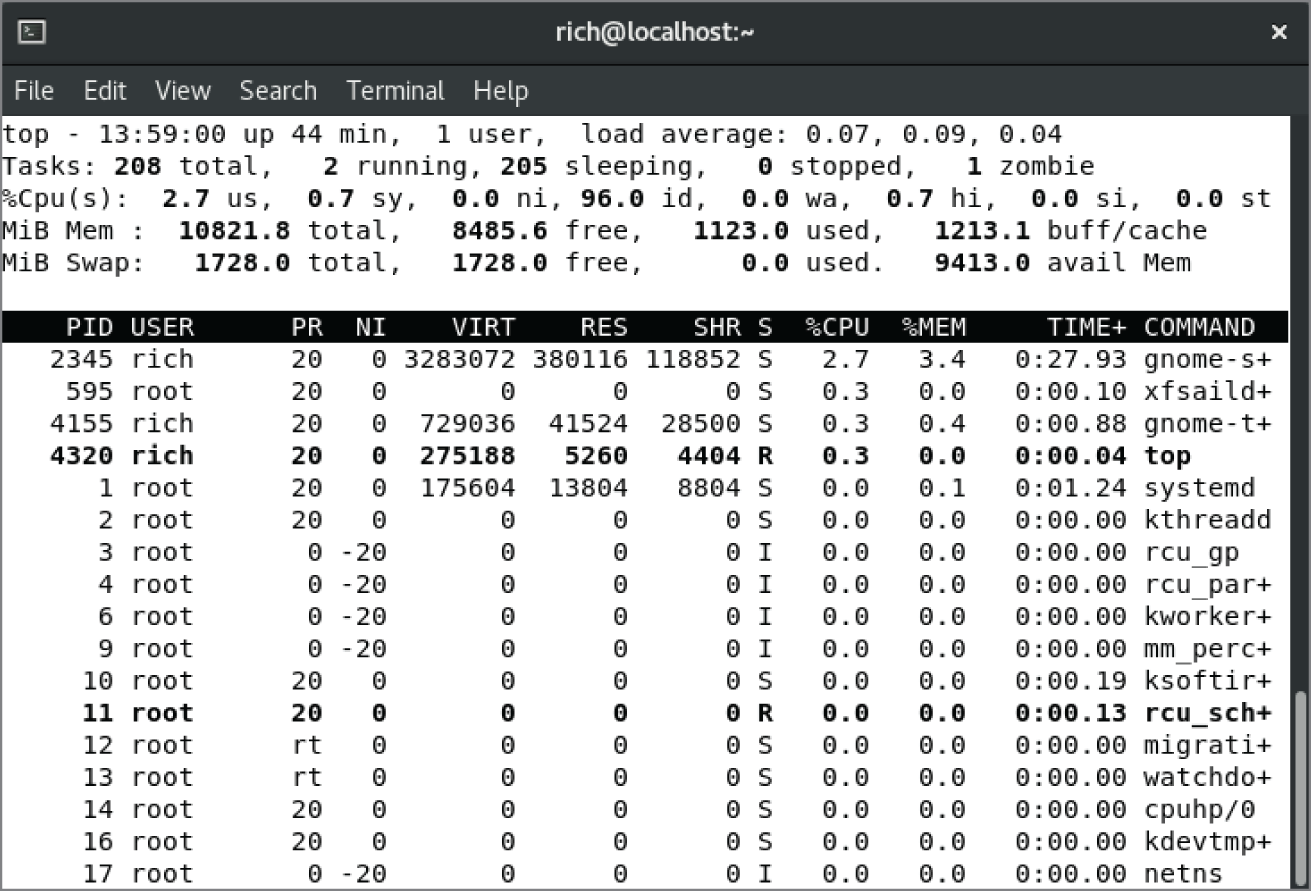
Task: Click the gnome-t+ command in row 4155
Action: [x=1208, y=424]
